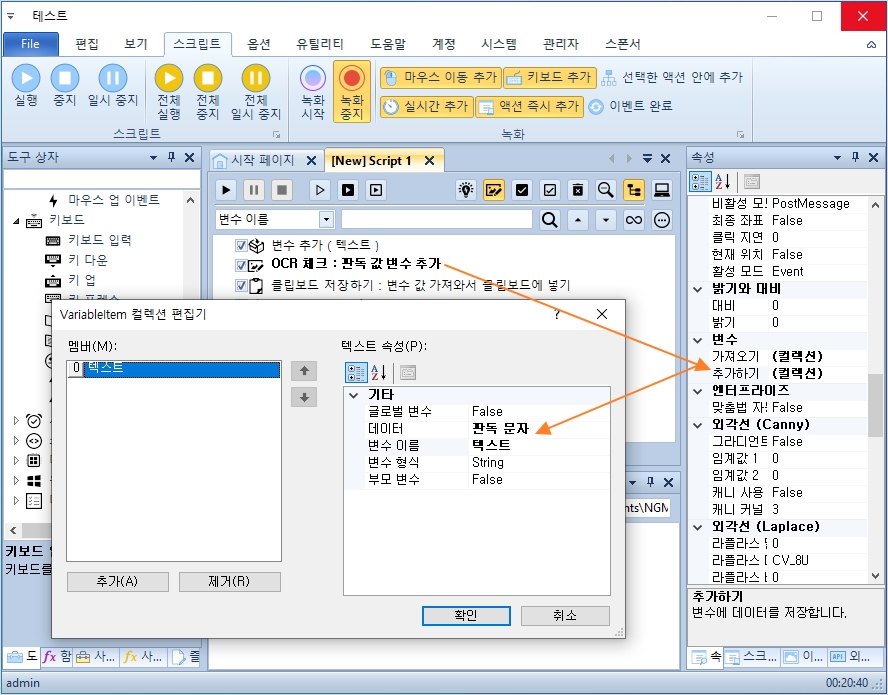Collapse the 외곽선 (Canny) group

(x=698, y=425)
